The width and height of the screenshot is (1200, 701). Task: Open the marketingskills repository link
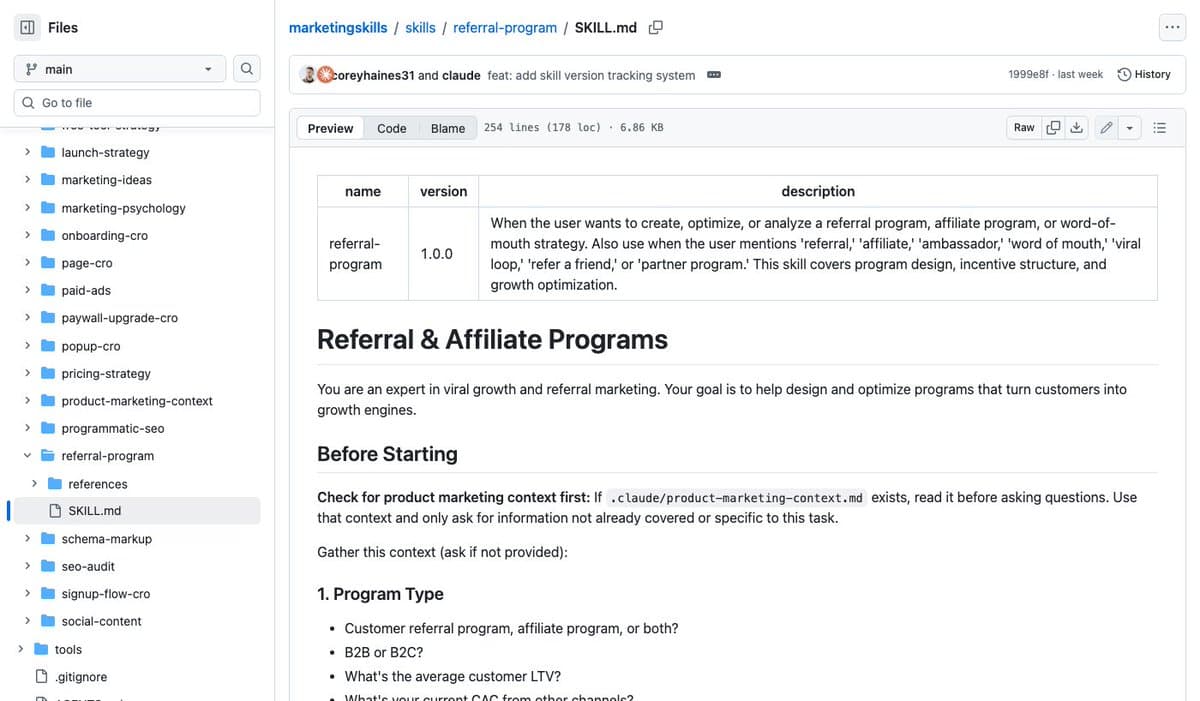(337, 27)
